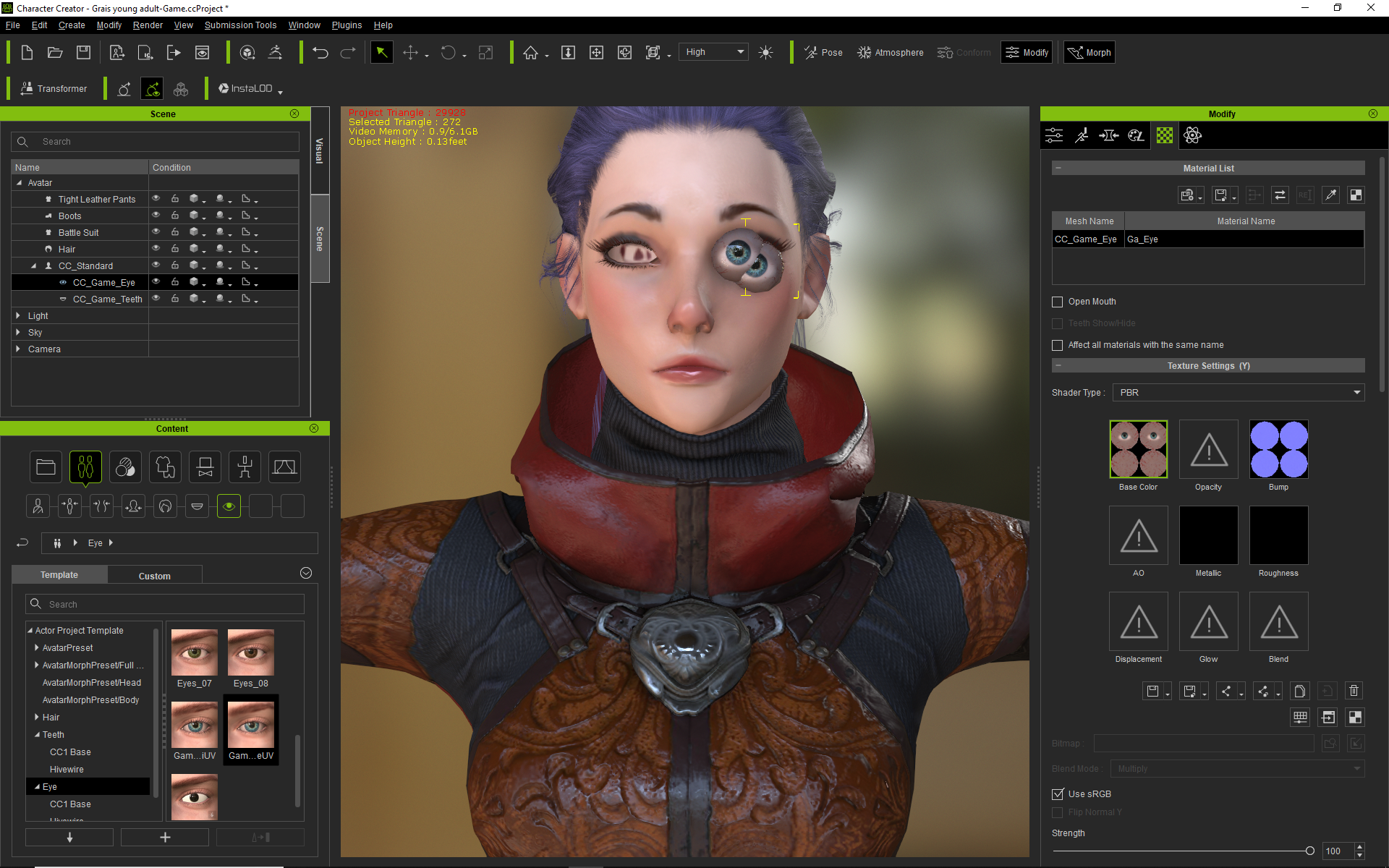This screenshot has height=868, width=1389.
Task: Switch to the Custom tab
Action: coord(154,576)
